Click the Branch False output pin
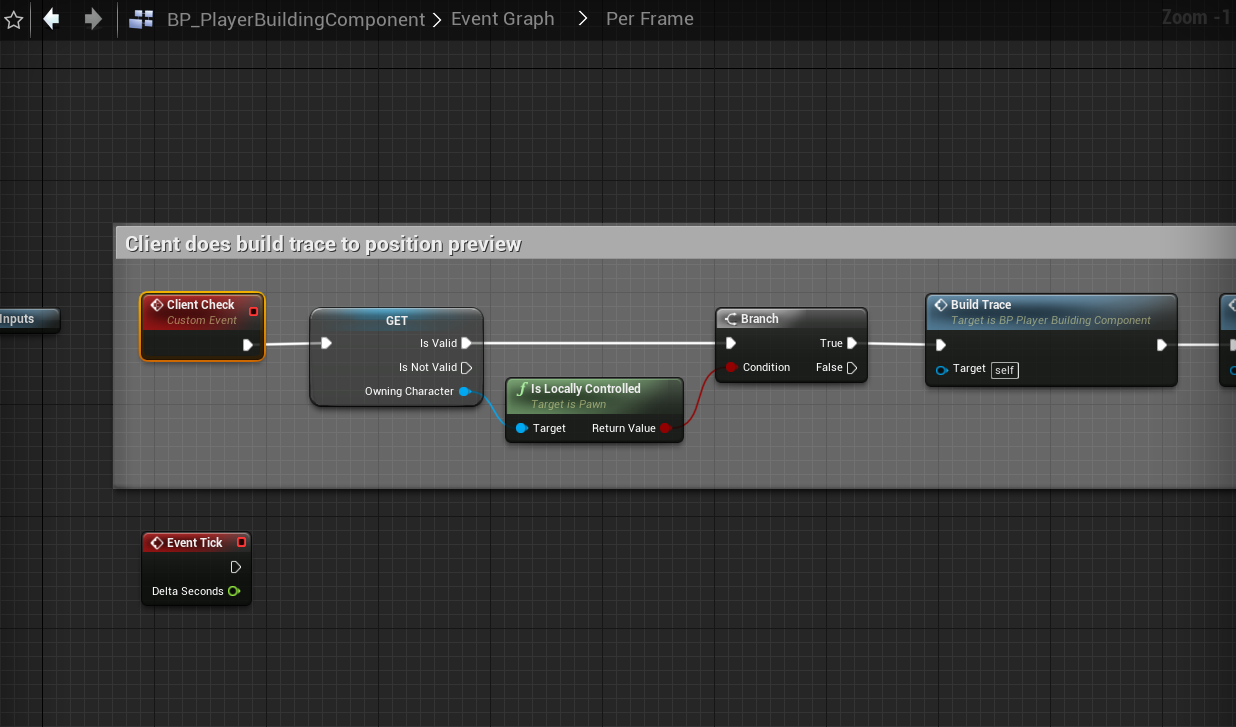Screen dimensions: 1236x727 [852, 367]
